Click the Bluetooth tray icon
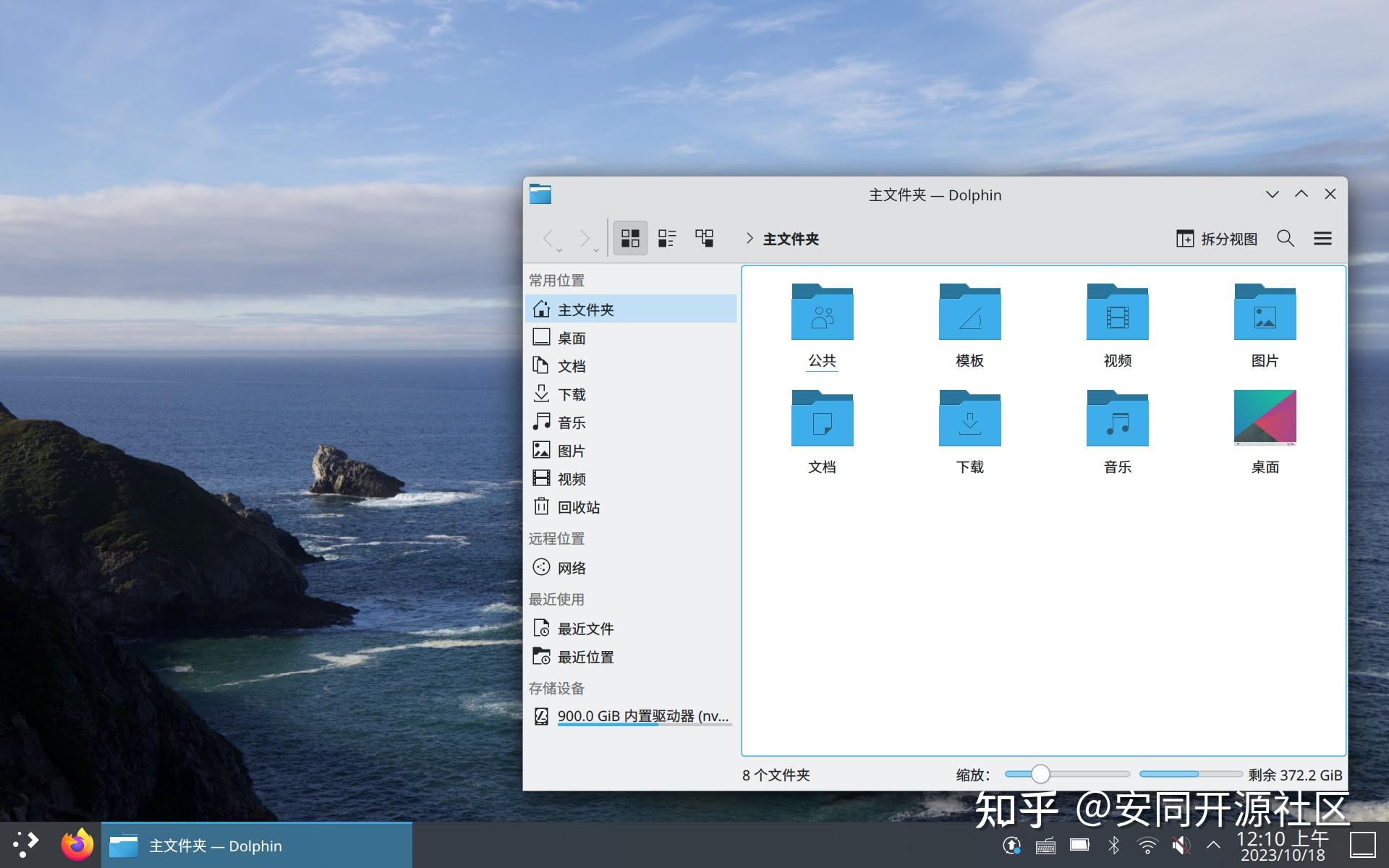 click(x=1112, y=844)
